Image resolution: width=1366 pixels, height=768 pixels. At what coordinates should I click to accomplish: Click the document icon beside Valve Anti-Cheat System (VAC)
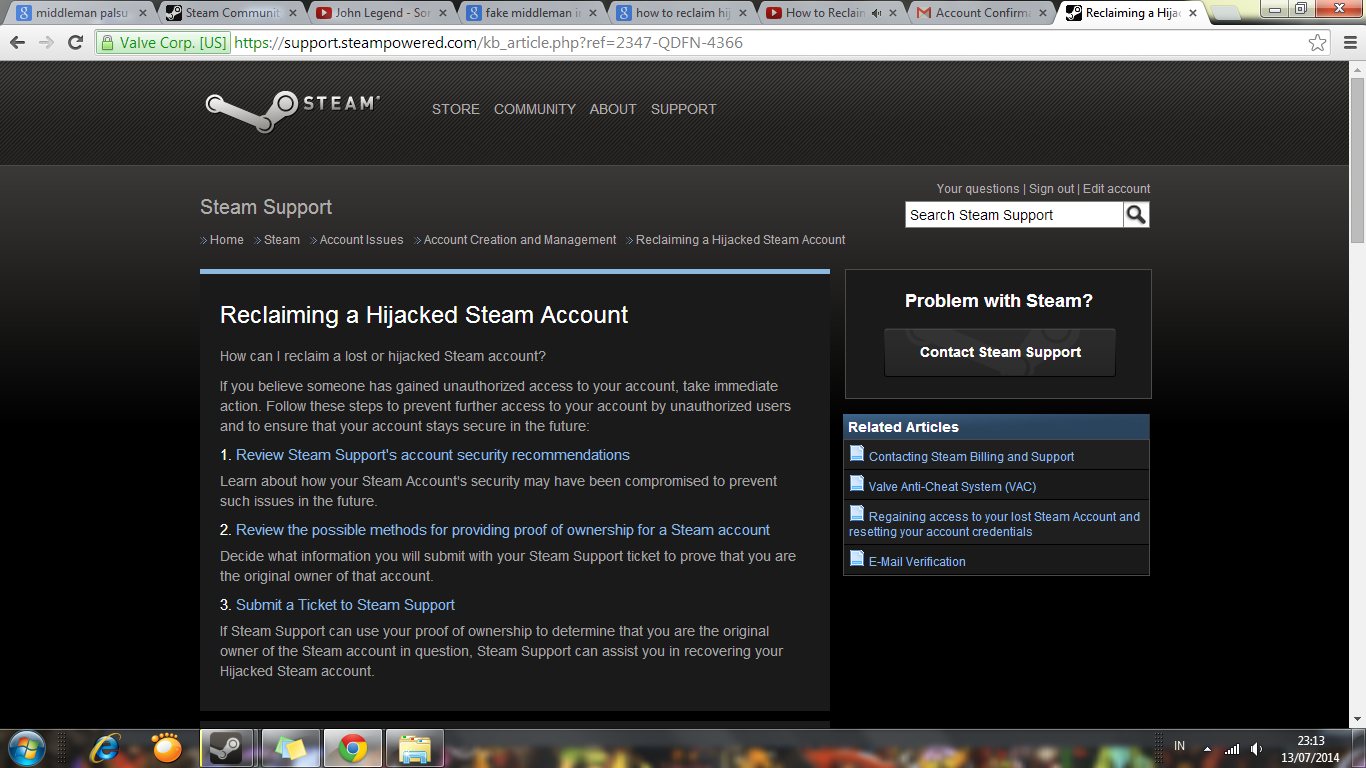click(856, 484)
